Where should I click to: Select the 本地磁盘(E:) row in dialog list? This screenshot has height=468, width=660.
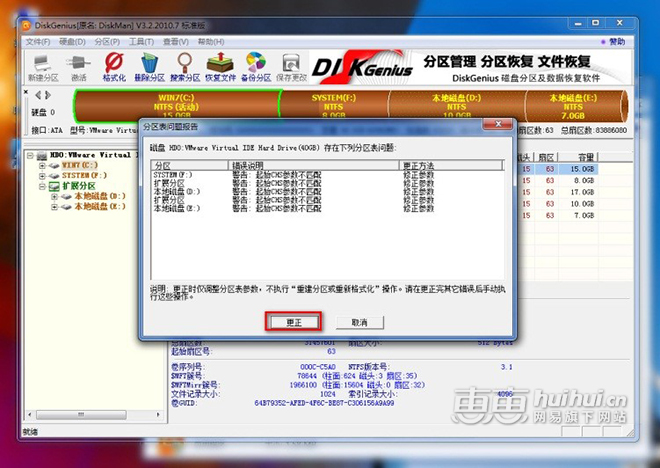(327, 208)
